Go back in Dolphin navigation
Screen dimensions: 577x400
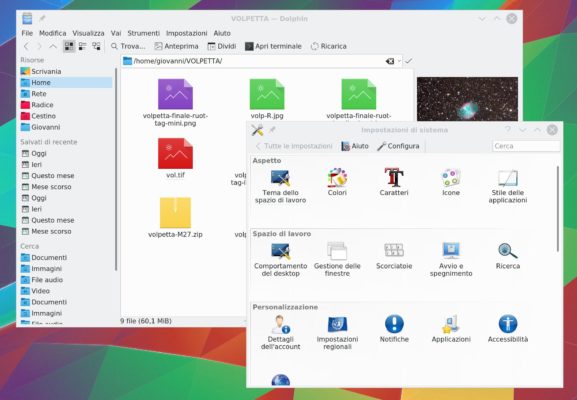26,46
